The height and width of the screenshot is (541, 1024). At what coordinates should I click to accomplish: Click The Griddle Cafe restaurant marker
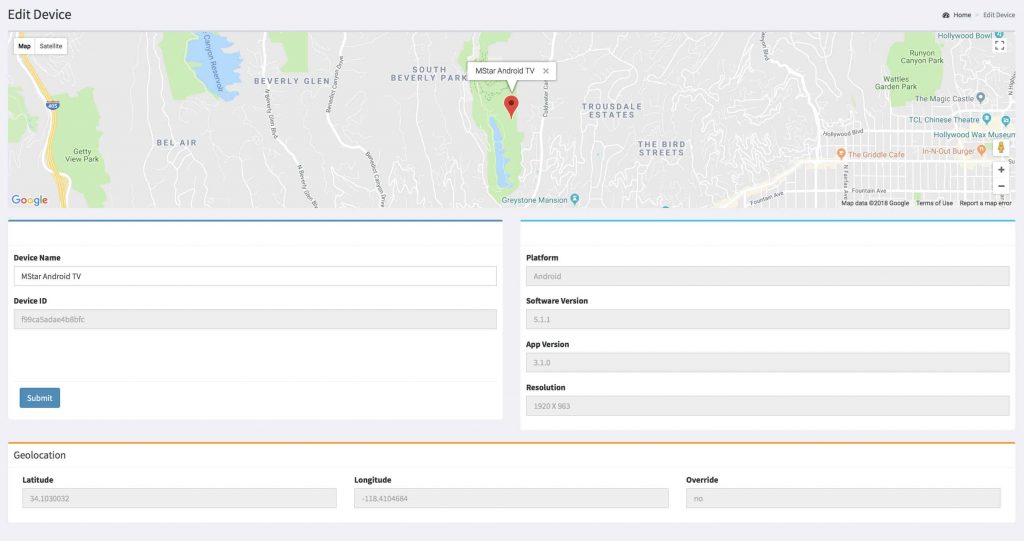[x=841, y=154]
